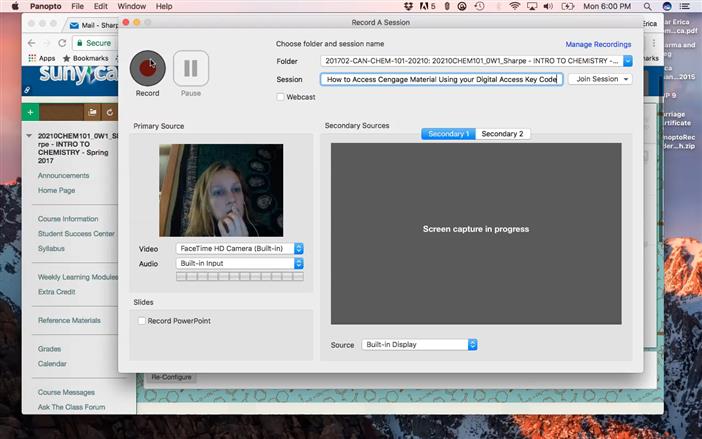Click the audio input level meter
The image size is (702, 439).
(239, 277)
